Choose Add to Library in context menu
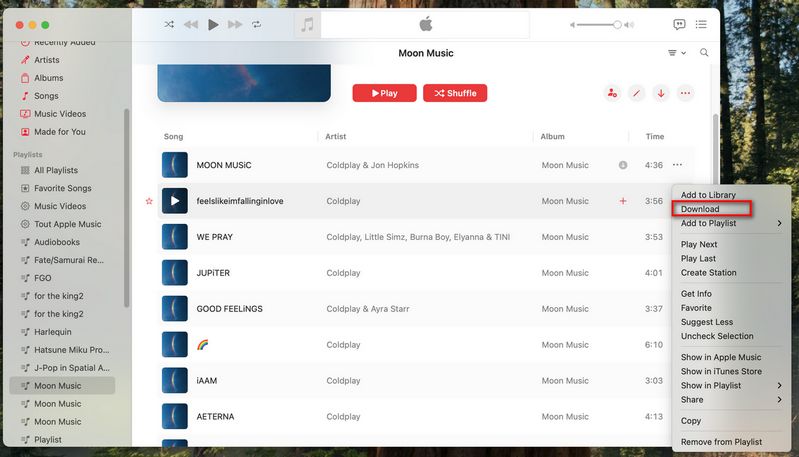 (708, 195)
